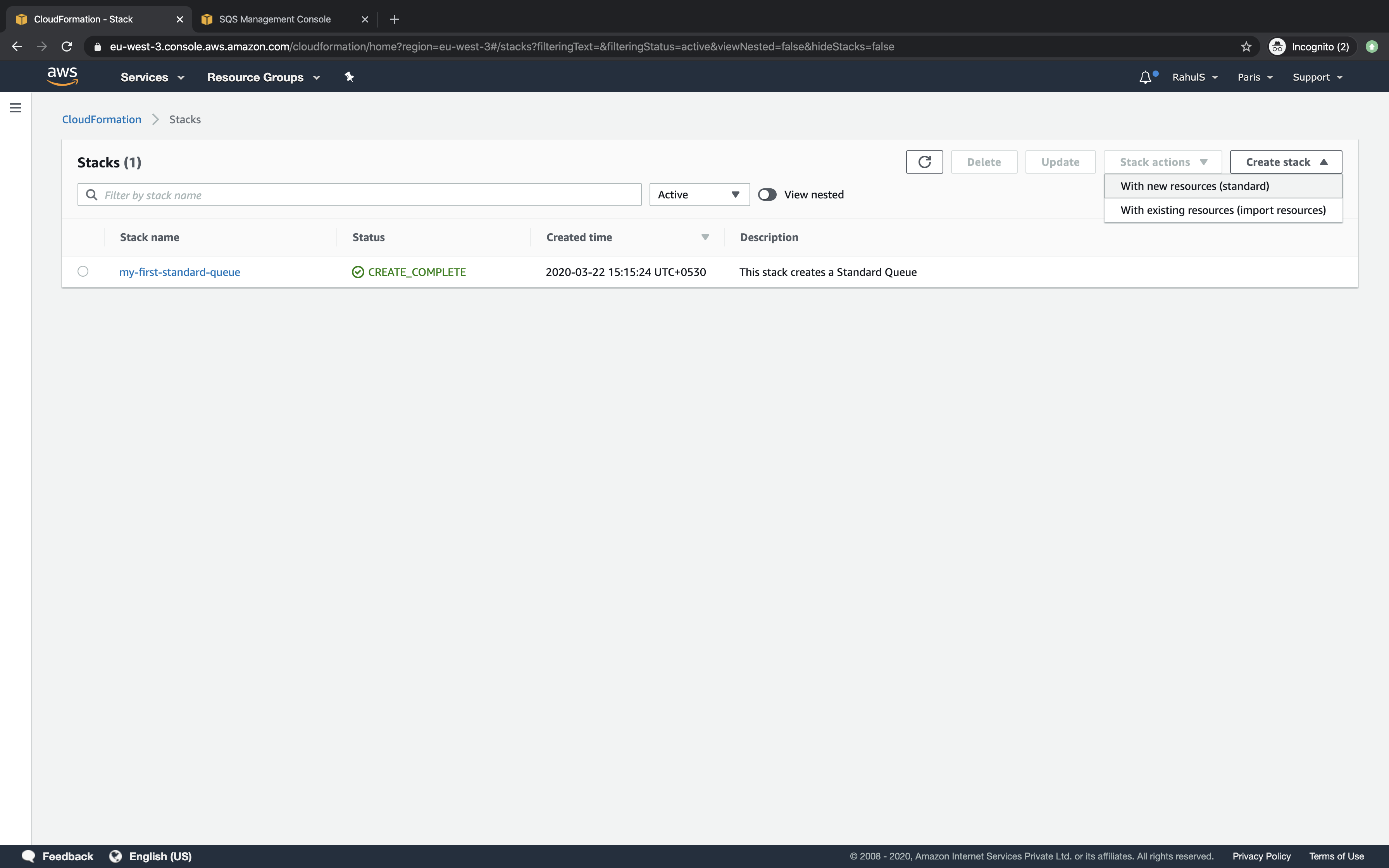Open the notifications bell
This screenshot has height=868, width=1389.
[1144, 76]
